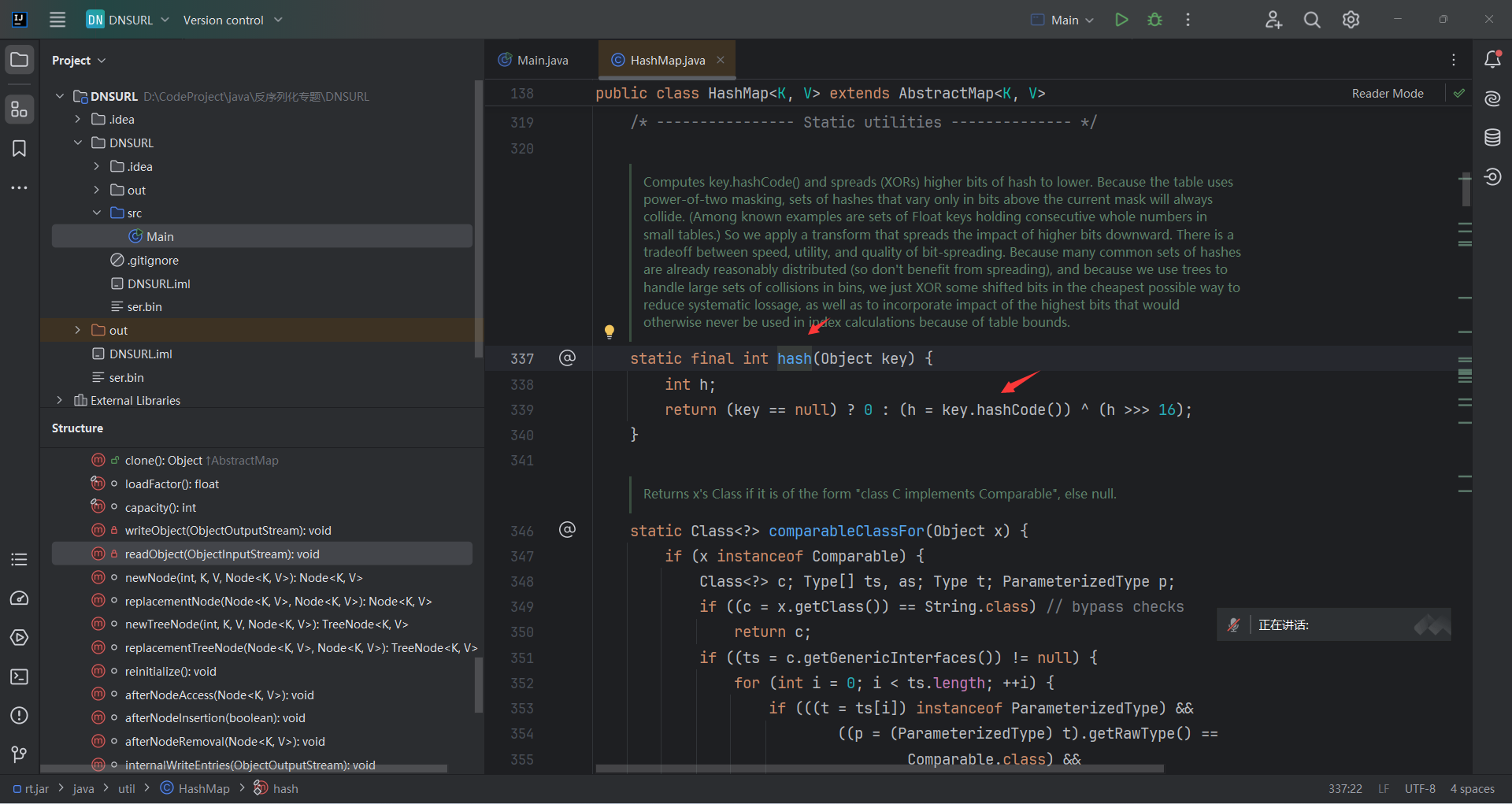This screenshot has width=1512, height=804.
Task: Collapse the src folder
Action: 97,213
